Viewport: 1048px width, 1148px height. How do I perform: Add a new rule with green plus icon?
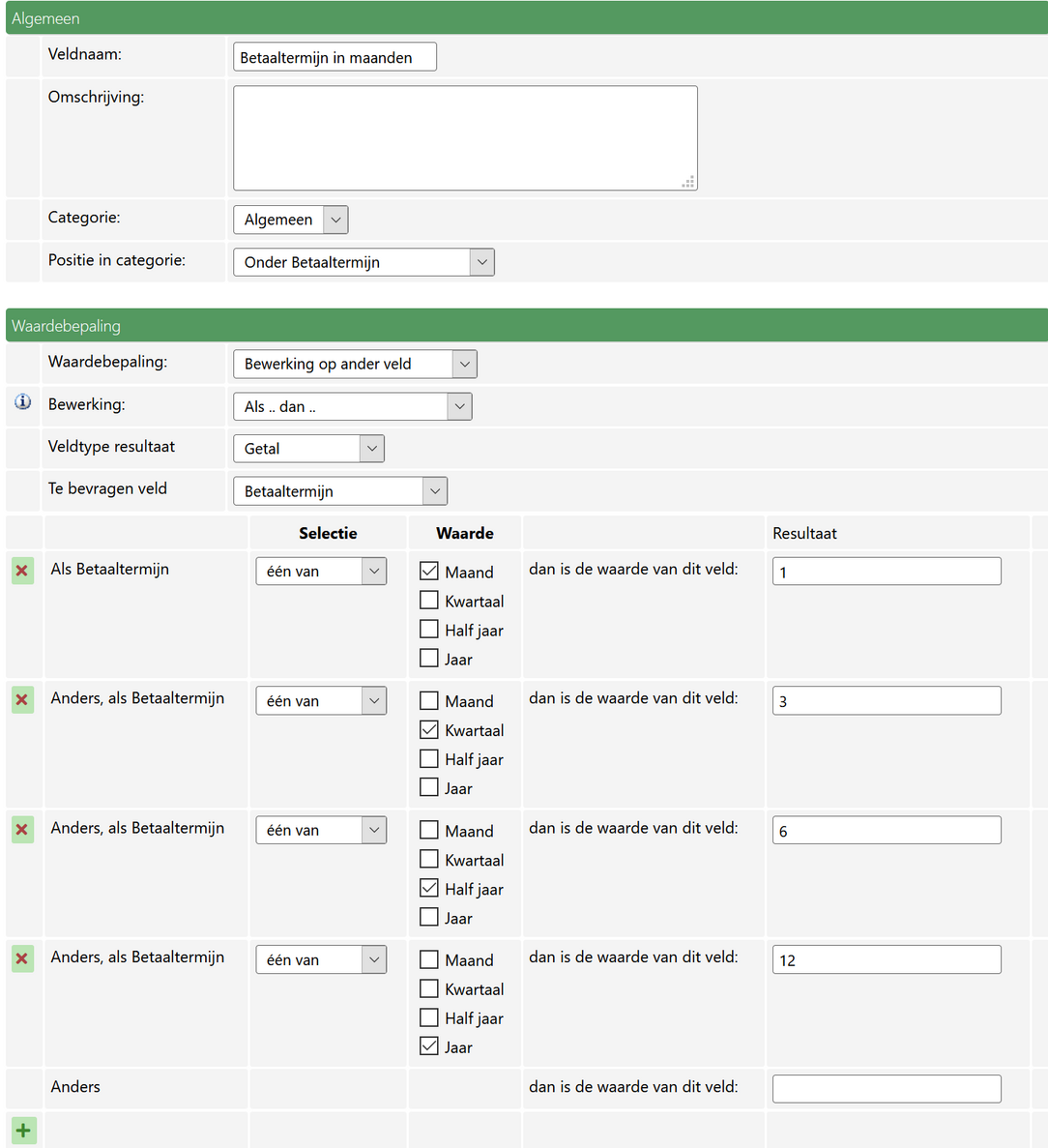(x=23, y=1130)
